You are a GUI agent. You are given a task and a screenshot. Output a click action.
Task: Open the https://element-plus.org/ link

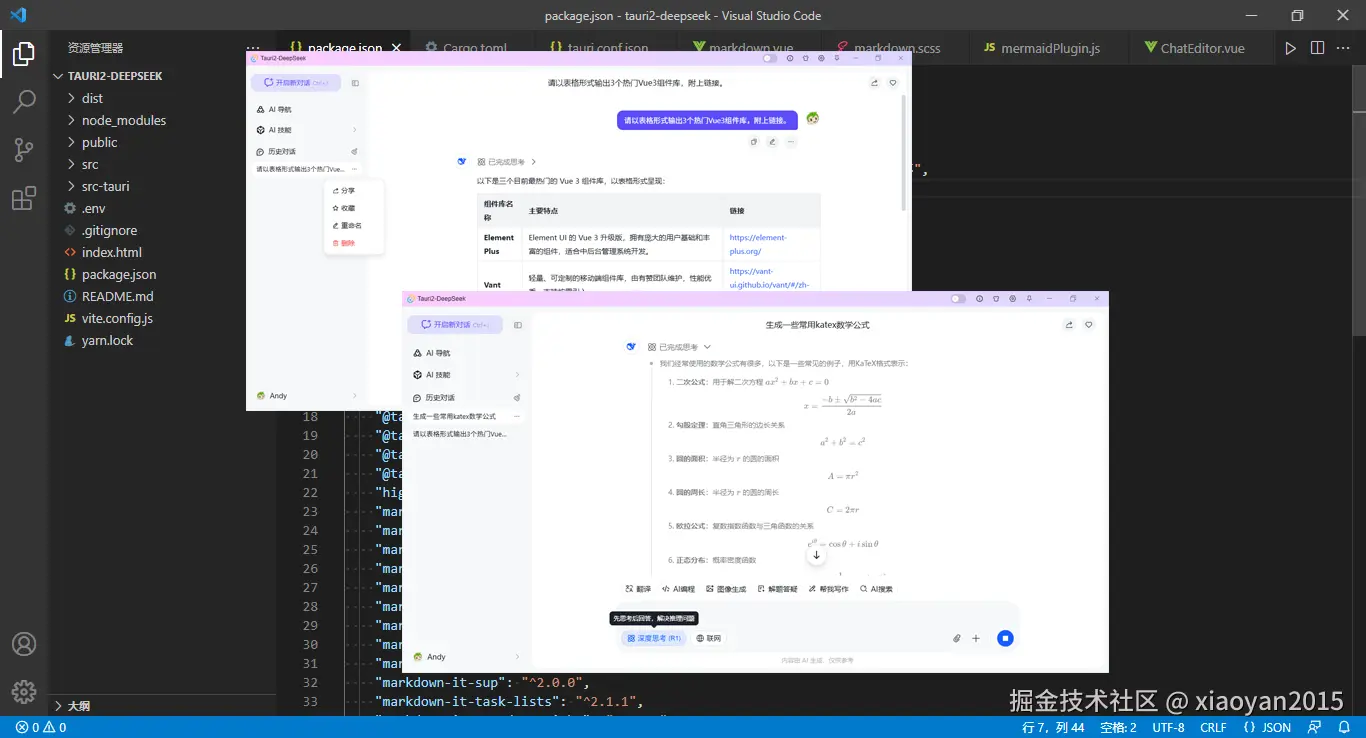click(757, 244)
